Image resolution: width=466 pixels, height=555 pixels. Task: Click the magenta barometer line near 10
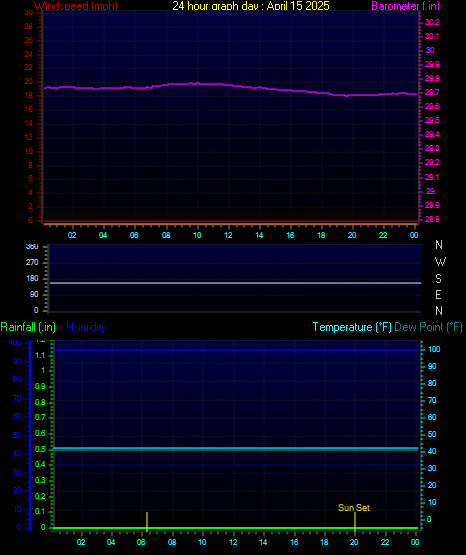pos(197,84)
